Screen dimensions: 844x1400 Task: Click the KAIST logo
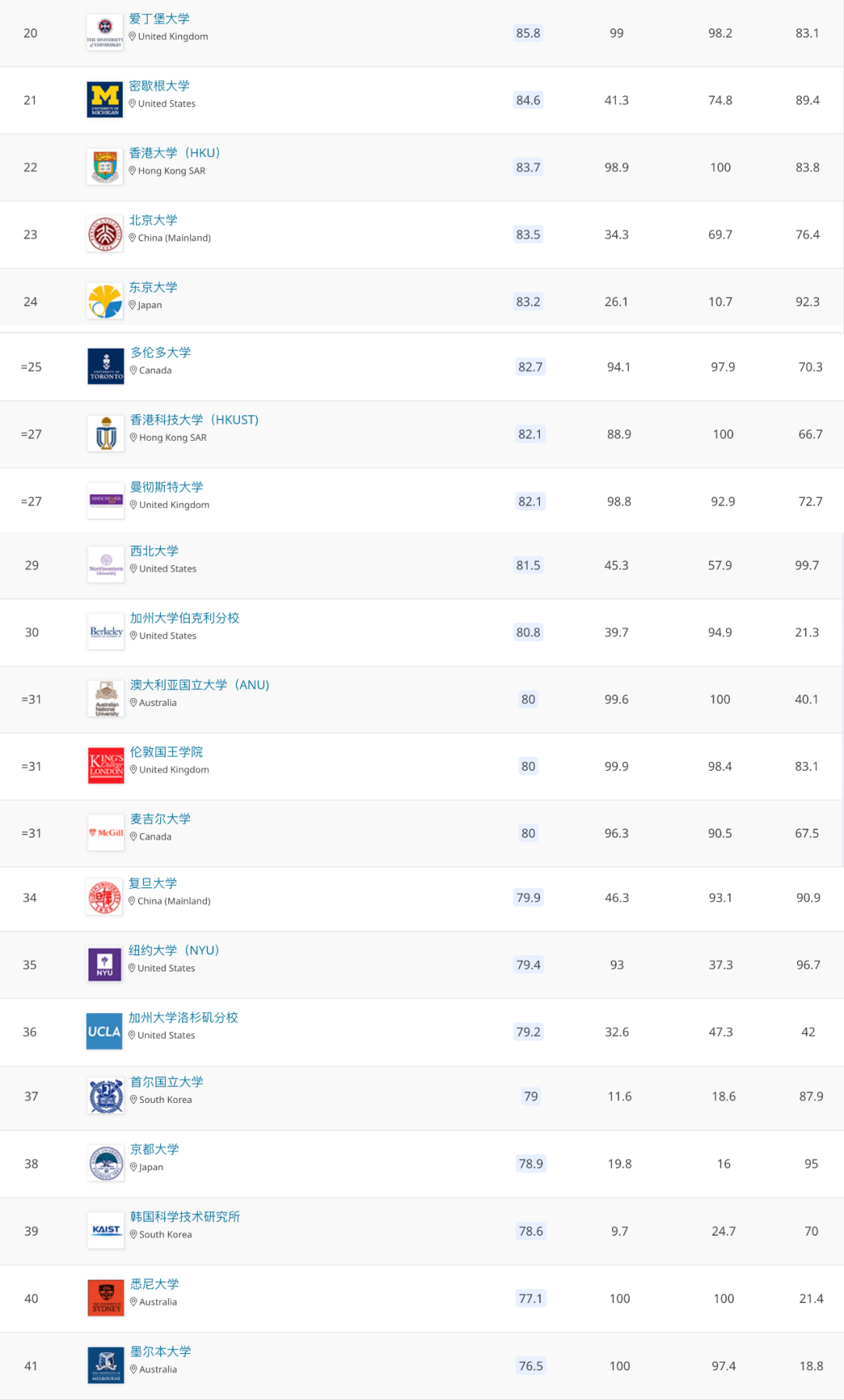[106, 1230]
